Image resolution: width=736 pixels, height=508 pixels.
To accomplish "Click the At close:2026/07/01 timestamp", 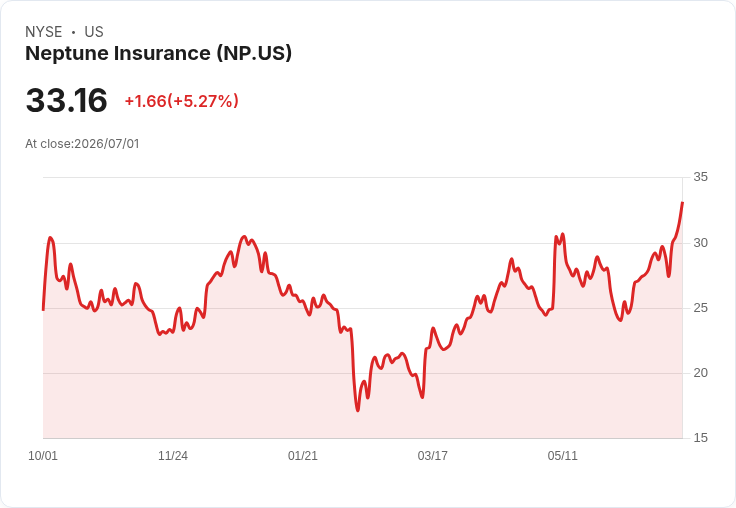I will (x=82, y=144).
